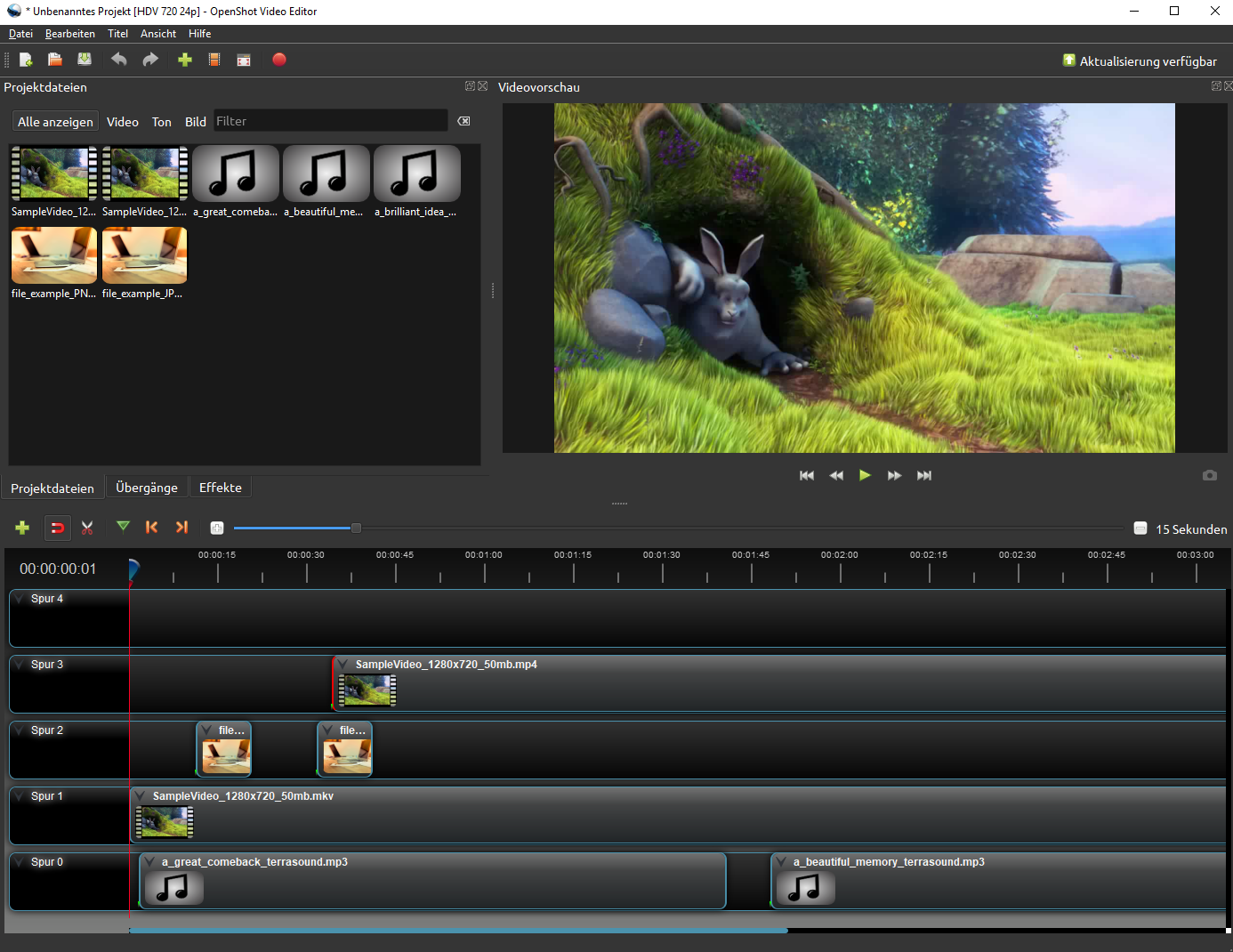Click the Add Track plus icon
1233x952 pixels.
[22, 528]
